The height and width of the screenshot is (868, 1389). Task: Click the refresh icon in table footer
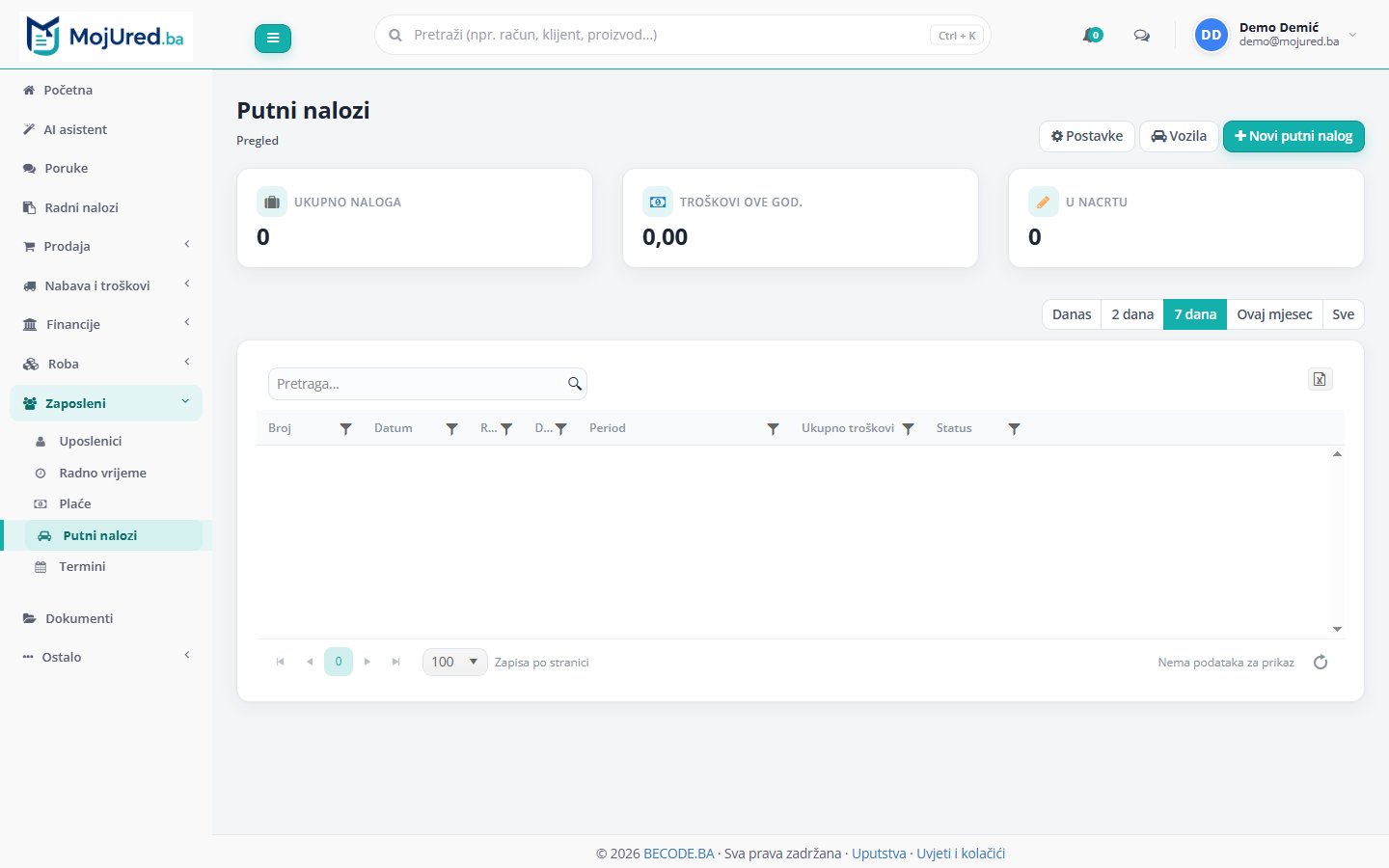pyautogui.click(x=1321, y=662)
